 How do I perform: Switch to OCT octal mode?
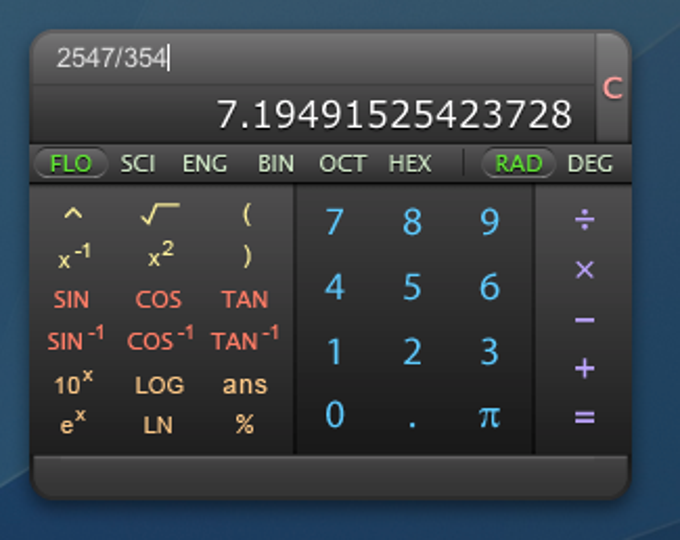[x=343, y=164]
